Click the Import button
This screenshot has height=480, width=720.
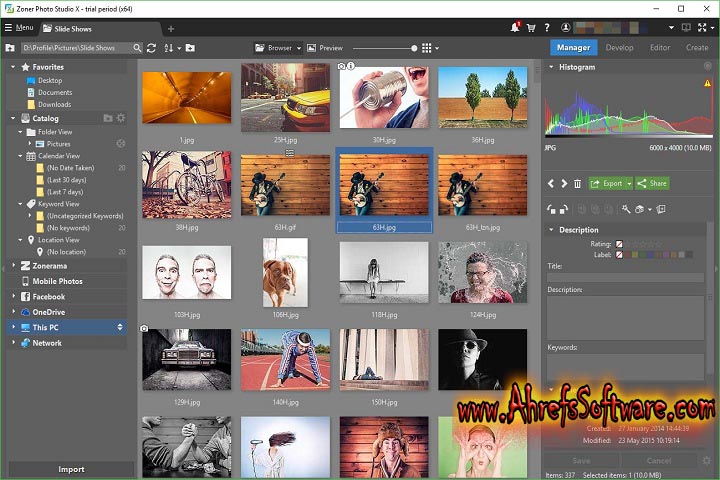(x=71, y=469)
